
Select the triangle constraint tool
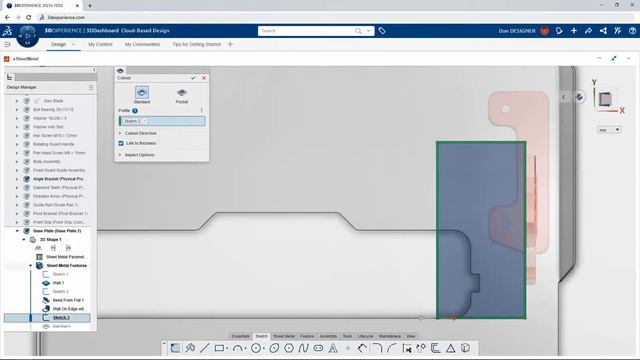451,348
